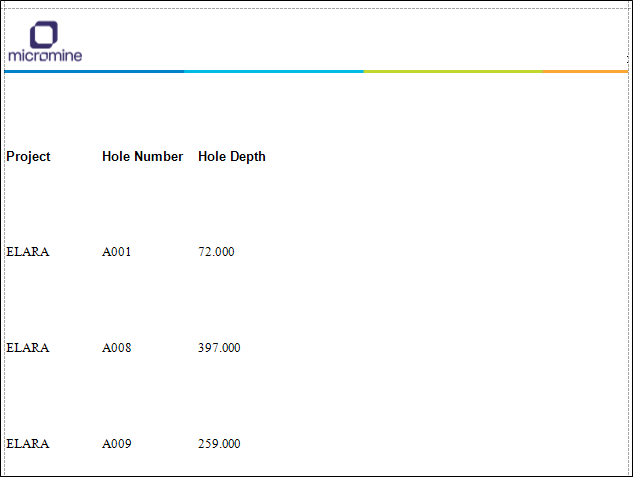Click the A009 hole number cell

click(117, 444)
